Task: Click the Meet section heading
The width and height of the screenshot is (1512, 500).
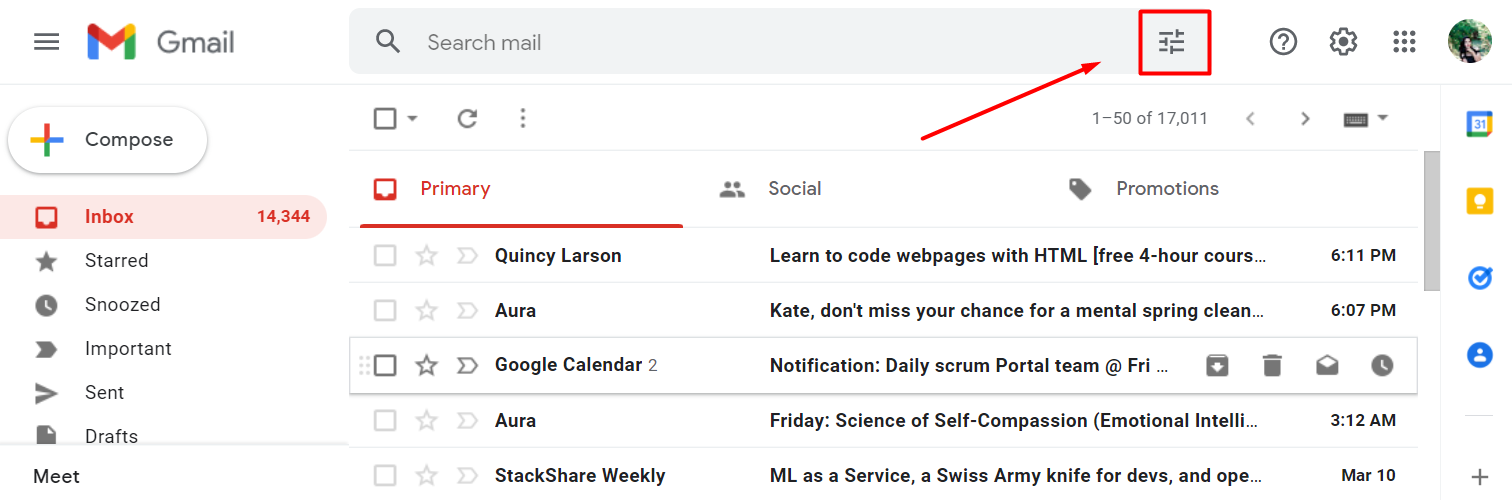Action: 56,477
